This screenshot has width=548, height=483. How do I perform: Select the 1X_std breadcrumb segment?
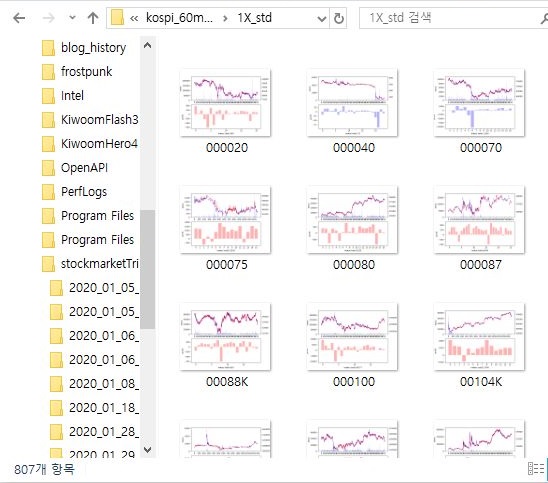click(254, 17)
